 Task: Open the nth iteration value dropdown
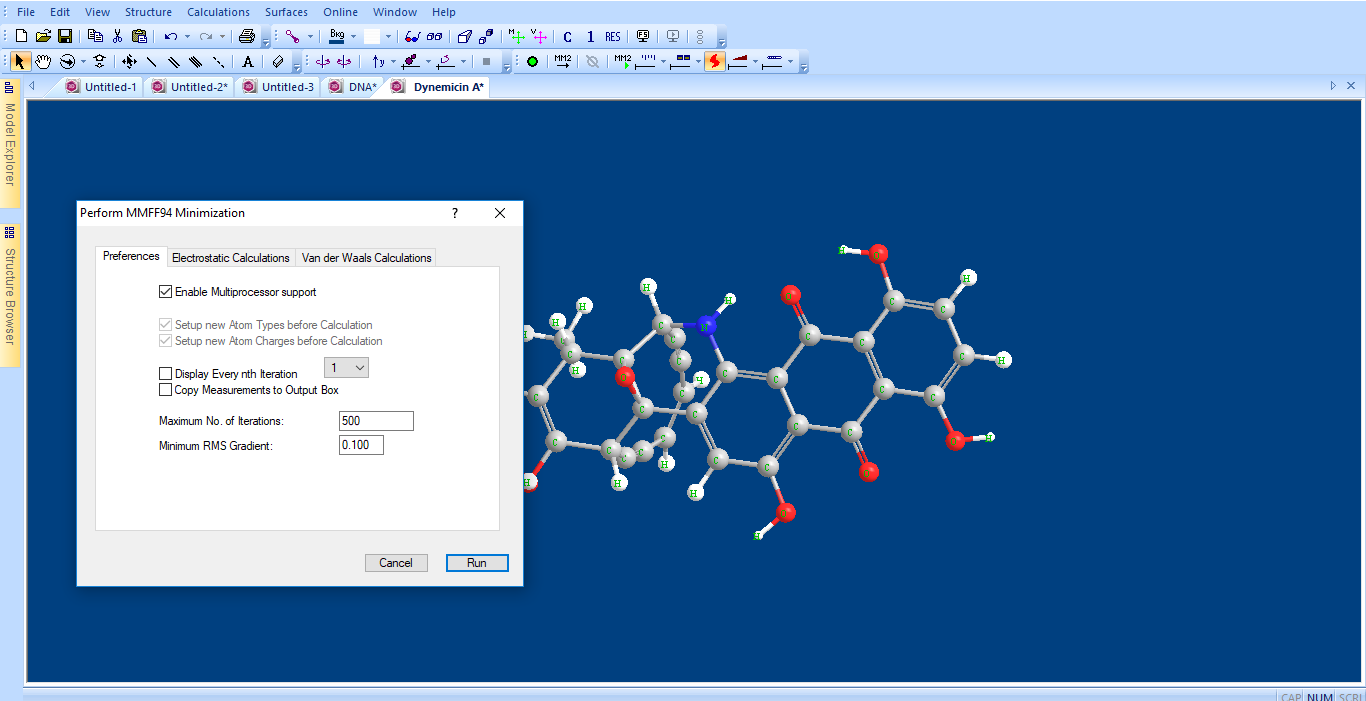(360, 368)
